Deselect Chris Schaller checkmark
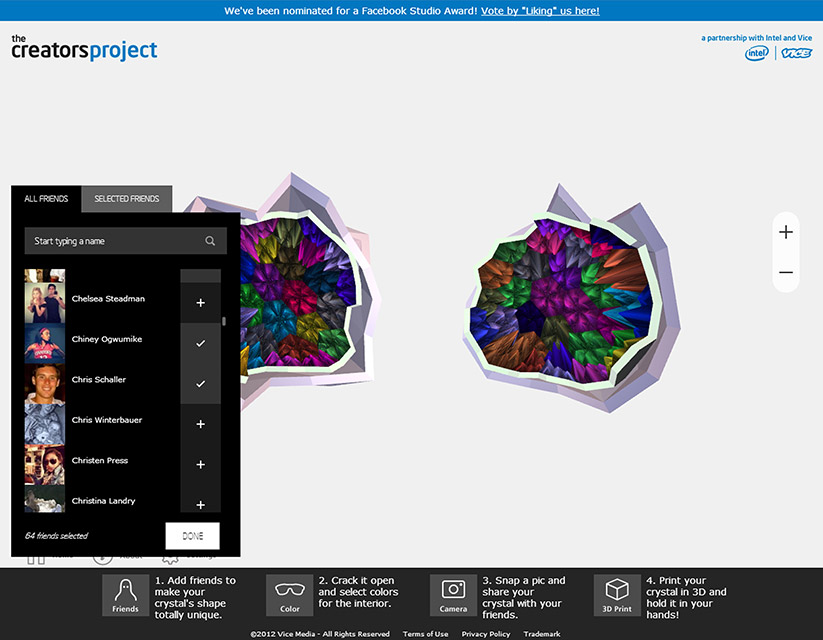 pos(200,384)
